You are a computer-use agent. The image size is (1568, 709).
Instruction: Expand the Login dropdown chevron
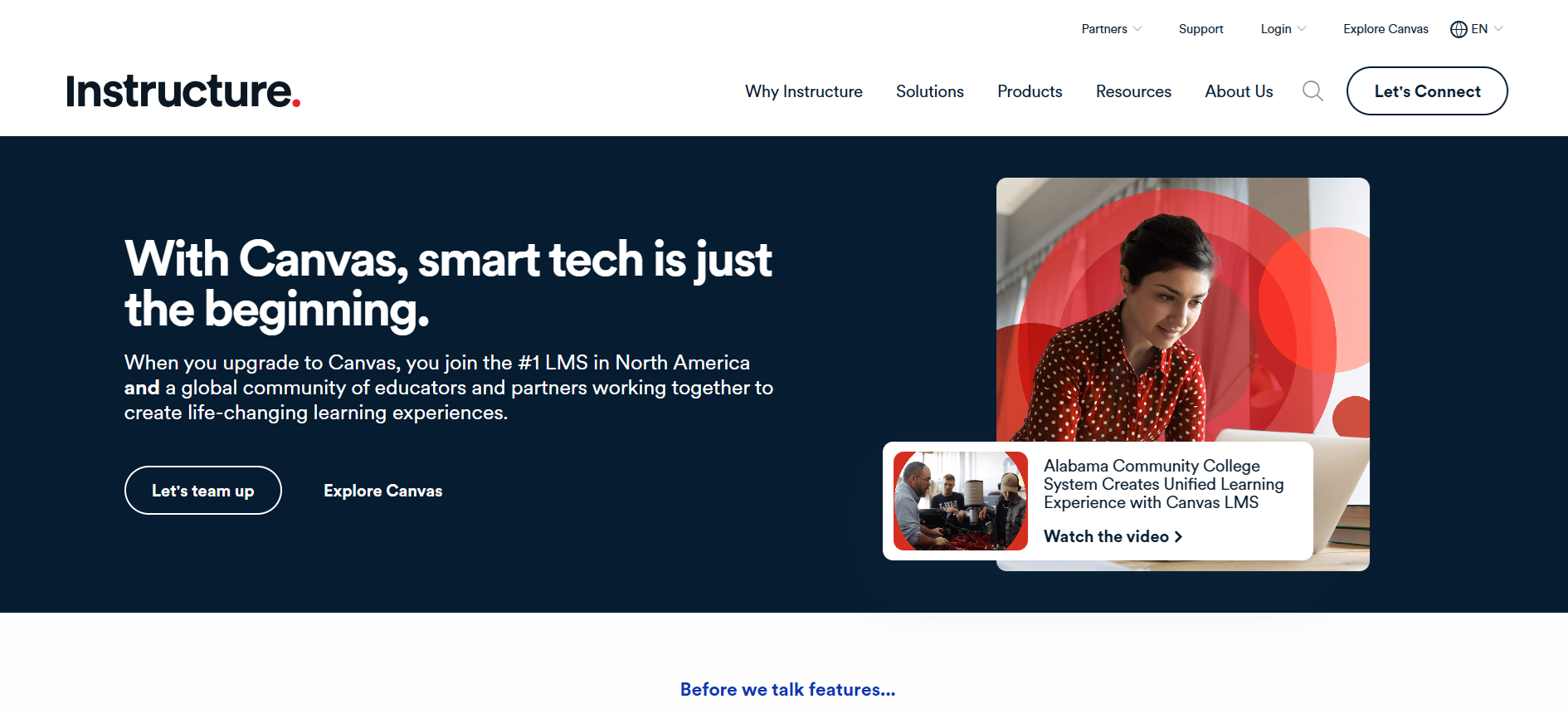point(1302,29)
